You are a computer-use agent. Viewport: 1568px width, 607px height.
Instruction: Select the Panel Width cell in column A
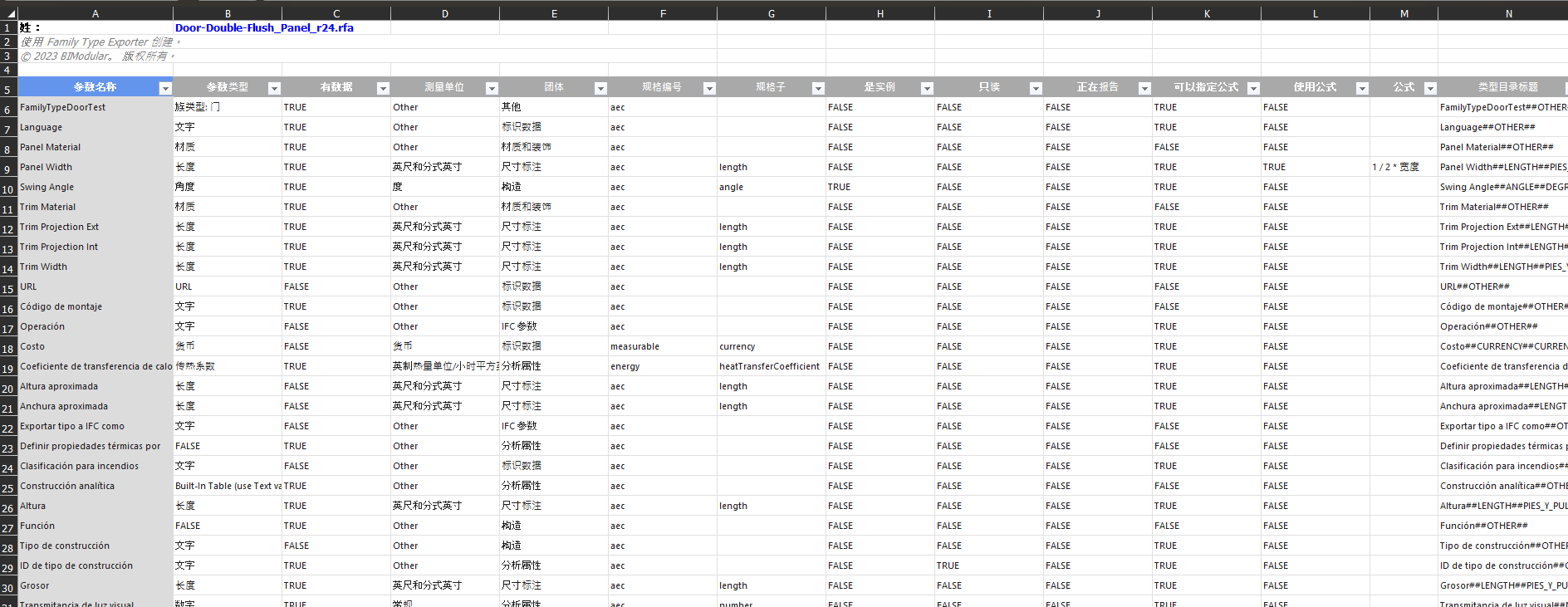(x=96, y=167)
